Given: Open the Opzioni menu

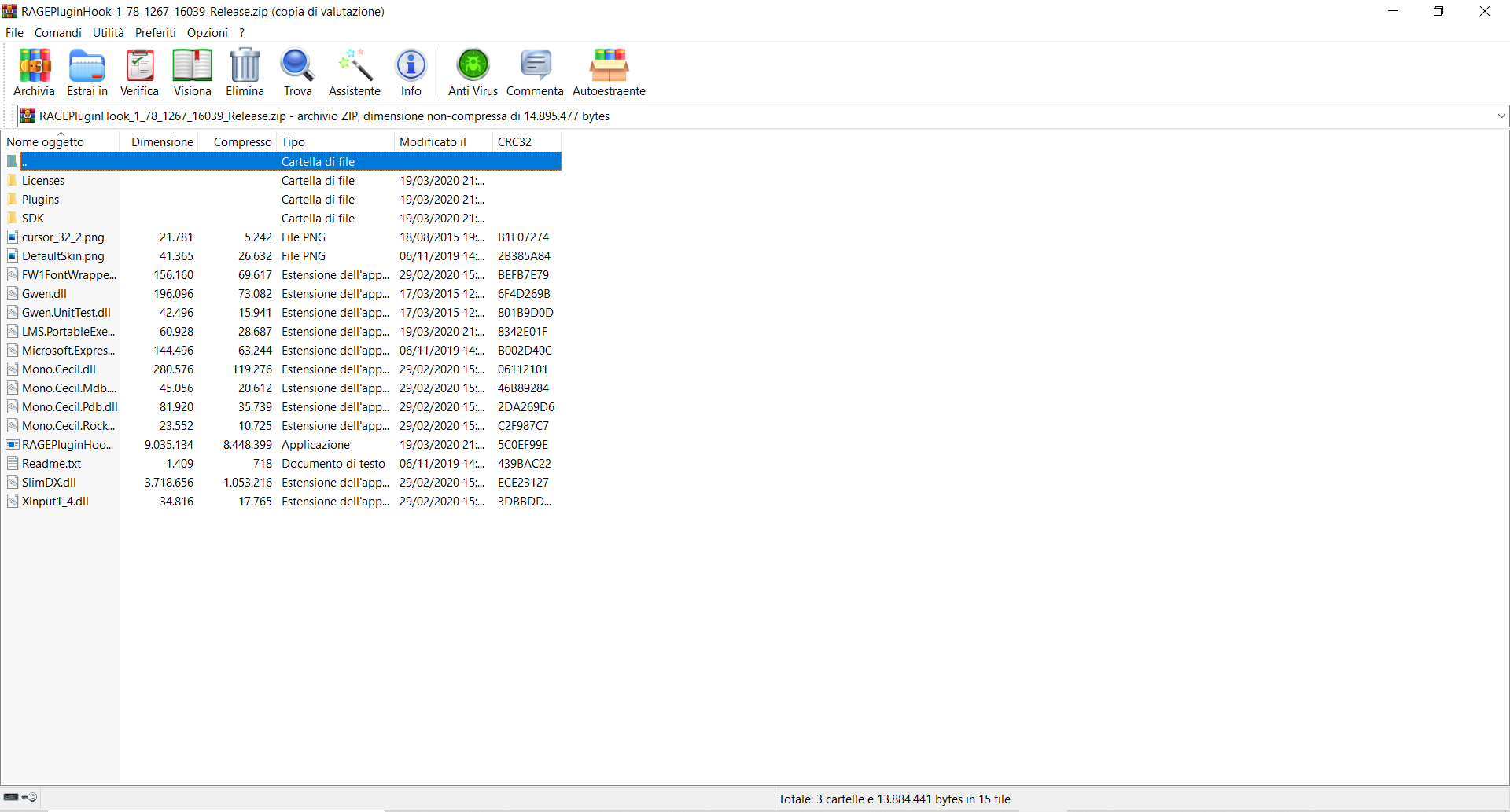Looking at the screenshot, I should [208, 33].
